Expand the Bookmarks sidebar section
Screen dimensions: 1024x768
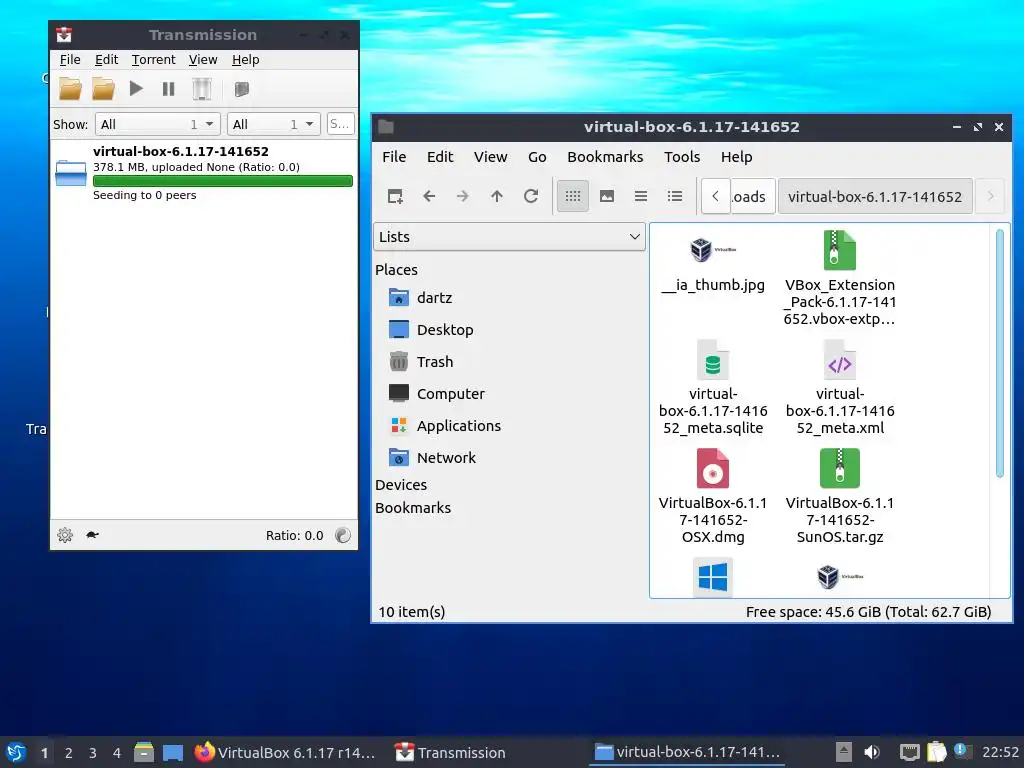click(413, 507)
